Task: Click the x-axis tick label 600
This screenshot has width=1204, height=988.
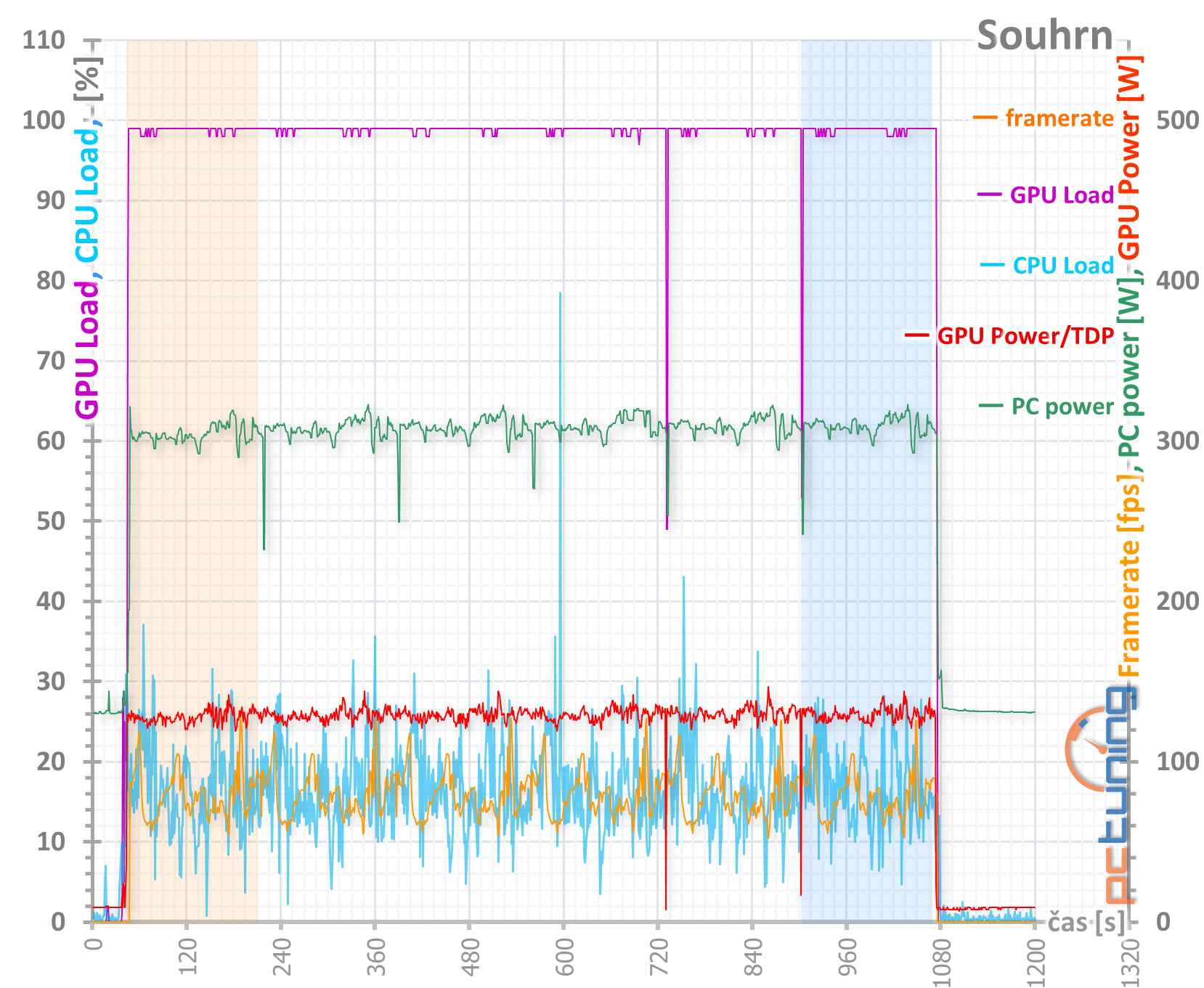Action: coord(564,958)
